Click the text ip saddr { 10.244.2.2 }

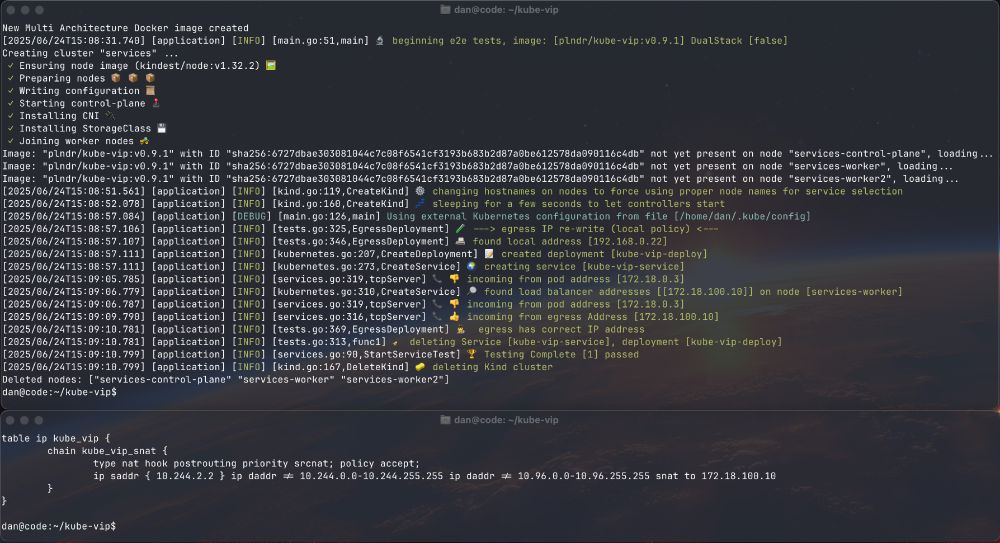tap(159, 476)
